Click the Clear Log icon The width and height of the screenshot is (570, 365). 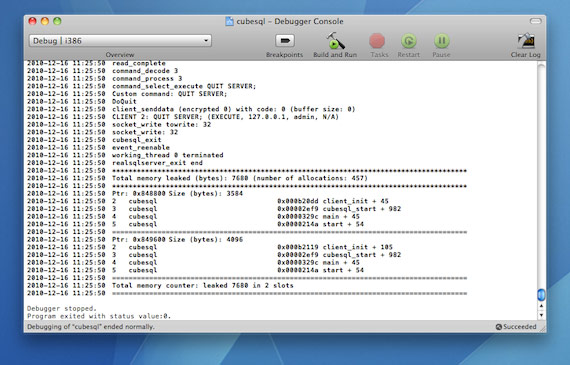tap(526, 41)
